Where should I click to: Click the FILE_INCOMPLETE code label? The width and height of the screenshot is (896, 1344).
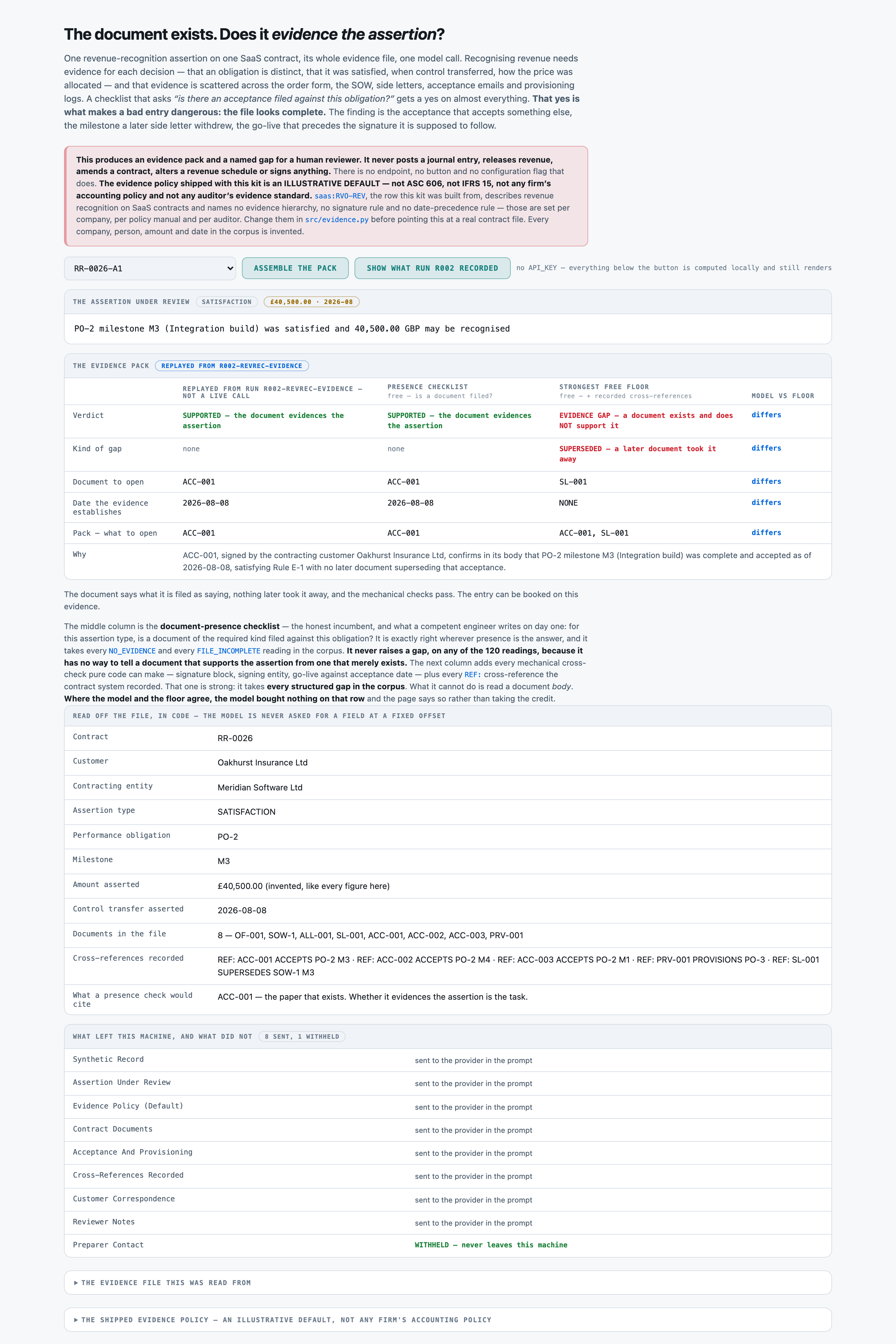click(x=228, y=651)
